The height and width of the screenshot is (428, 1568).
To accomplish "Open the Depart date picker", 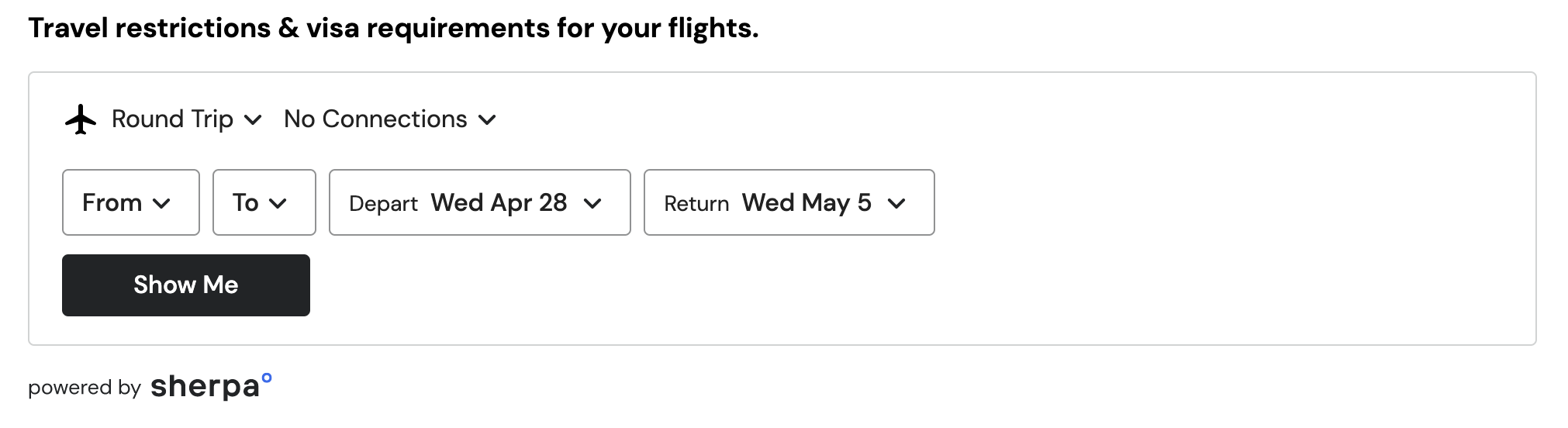I will click(x=480, y=202).
